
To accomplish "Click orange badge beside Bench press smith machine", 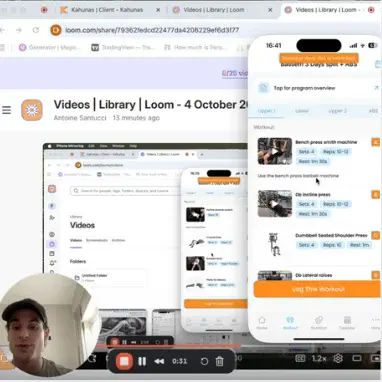I will 376,142.
